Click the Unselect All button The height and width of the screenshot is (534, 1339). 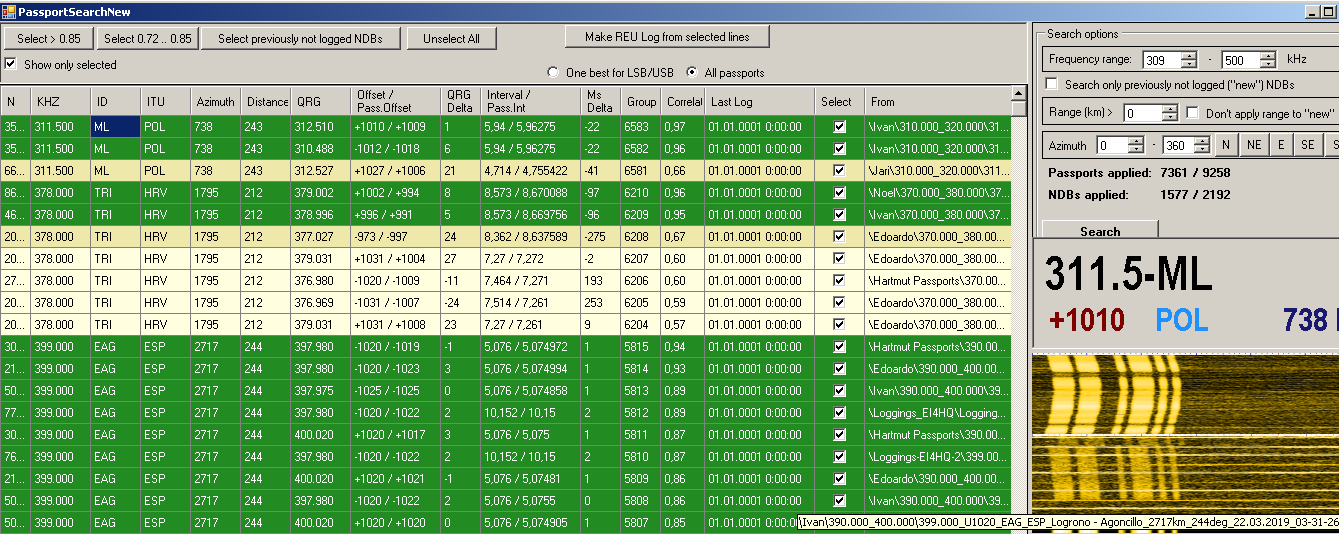[451, 39]
